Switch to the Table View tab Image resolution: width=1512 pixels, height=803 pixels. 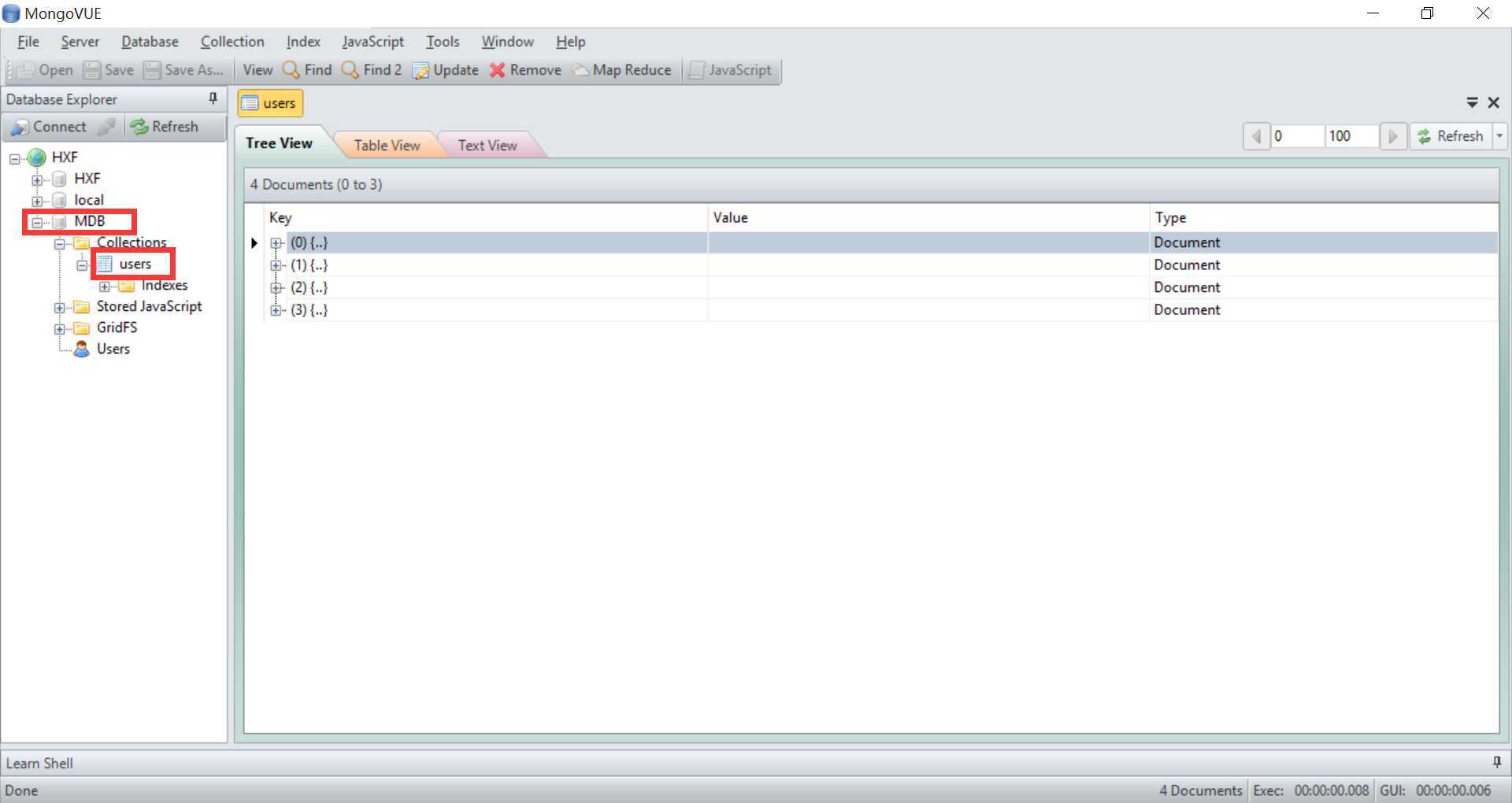[387, 145]
